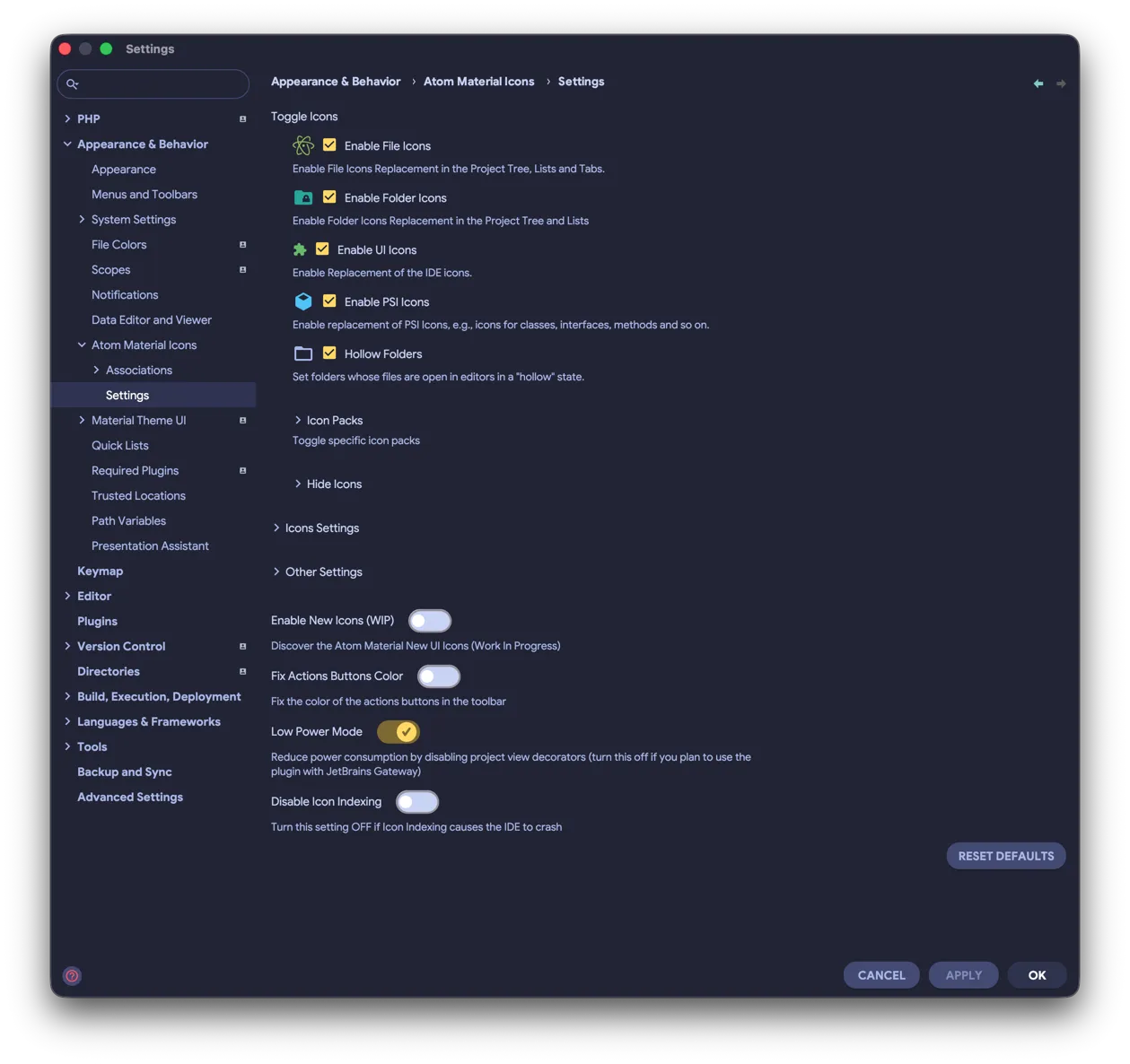Expand the Version Control node chevron
Image resolution: width=1130 pixels, height=1064 pixels.
[x=67, y=646]
